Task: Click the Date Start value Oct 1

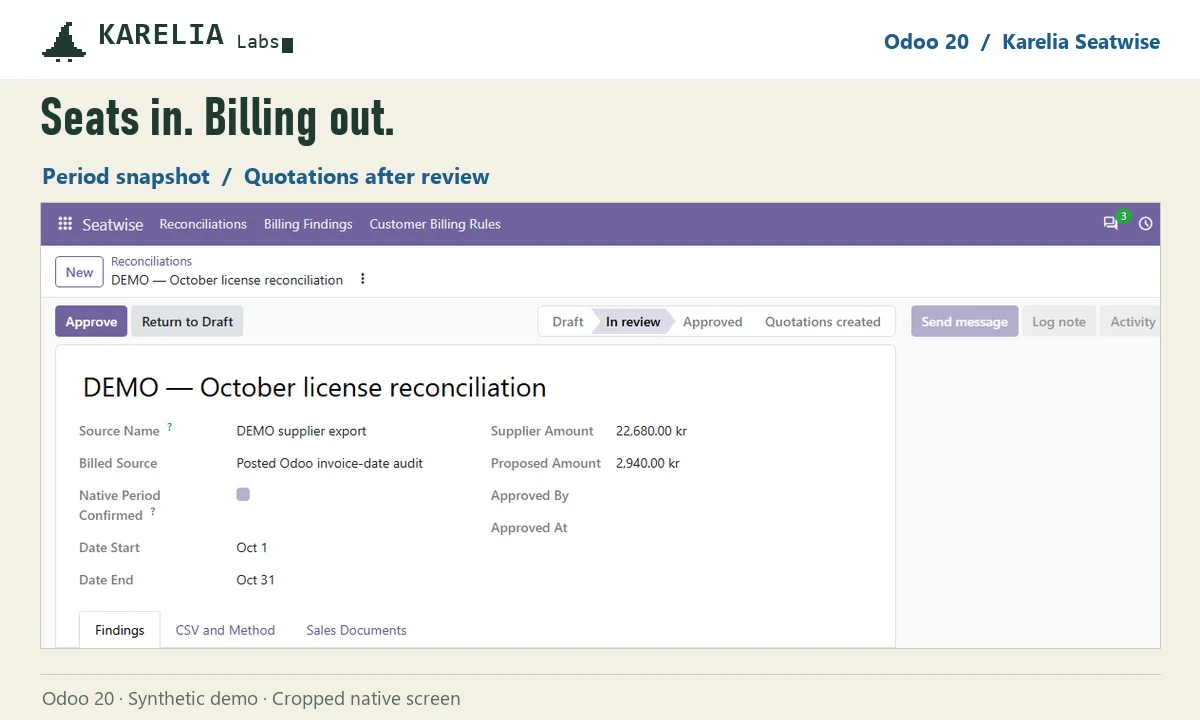Action: click(x=252, y=547)
